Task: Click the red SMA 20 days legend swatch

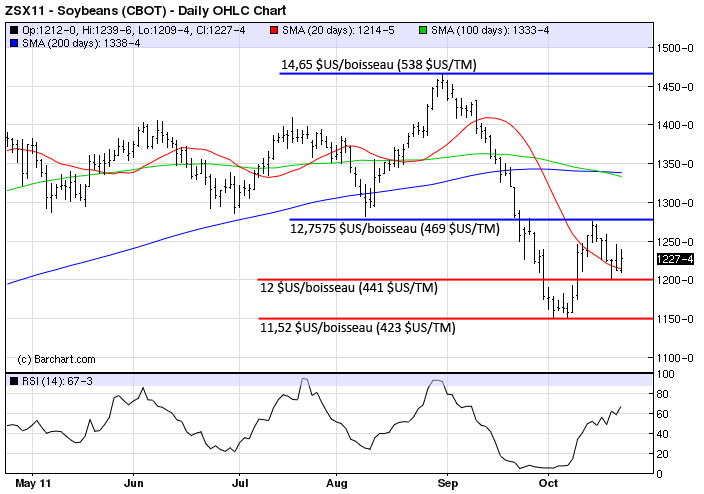Action: pyautogui.click(x=276, y=31)
